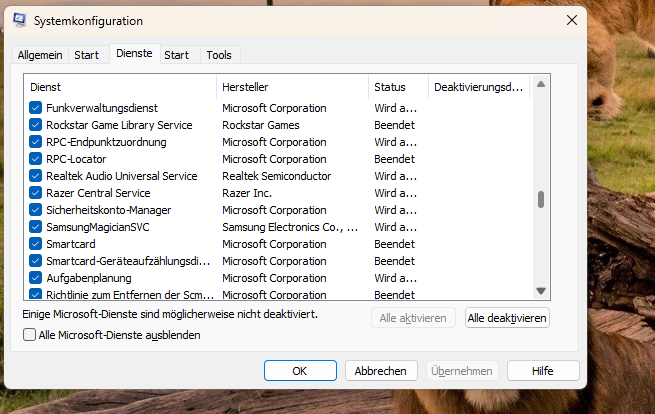Image resolution: width=655 pixels, height=414 pixels.
Task: Uncheck the Funkverwaltungsdienst service checkbox
Action: [36, 108]
